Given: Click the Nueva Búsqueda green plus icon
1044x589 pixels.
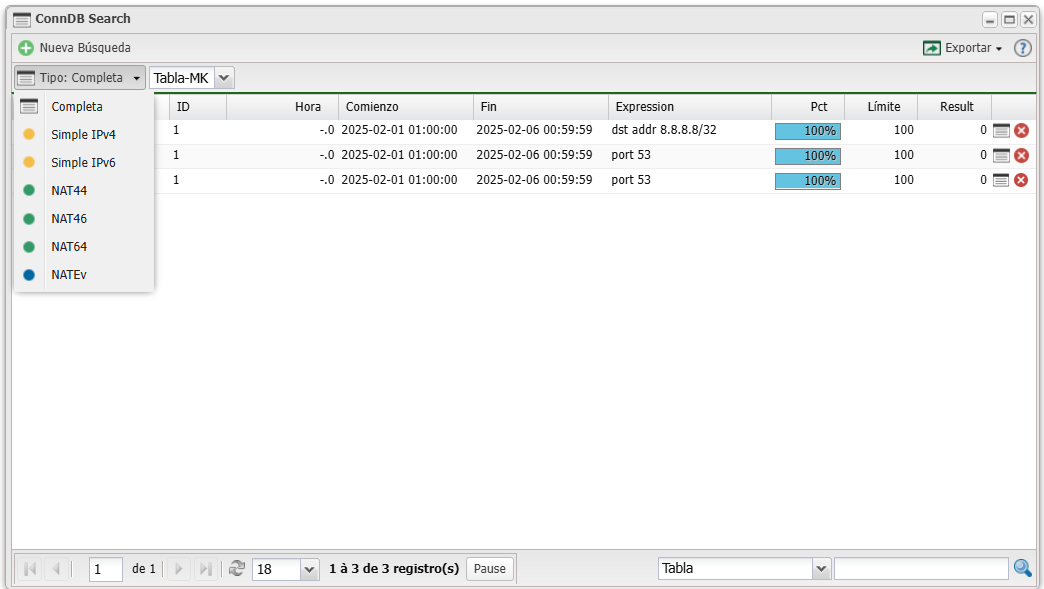Looking at the screenshot, I should 26,48.
